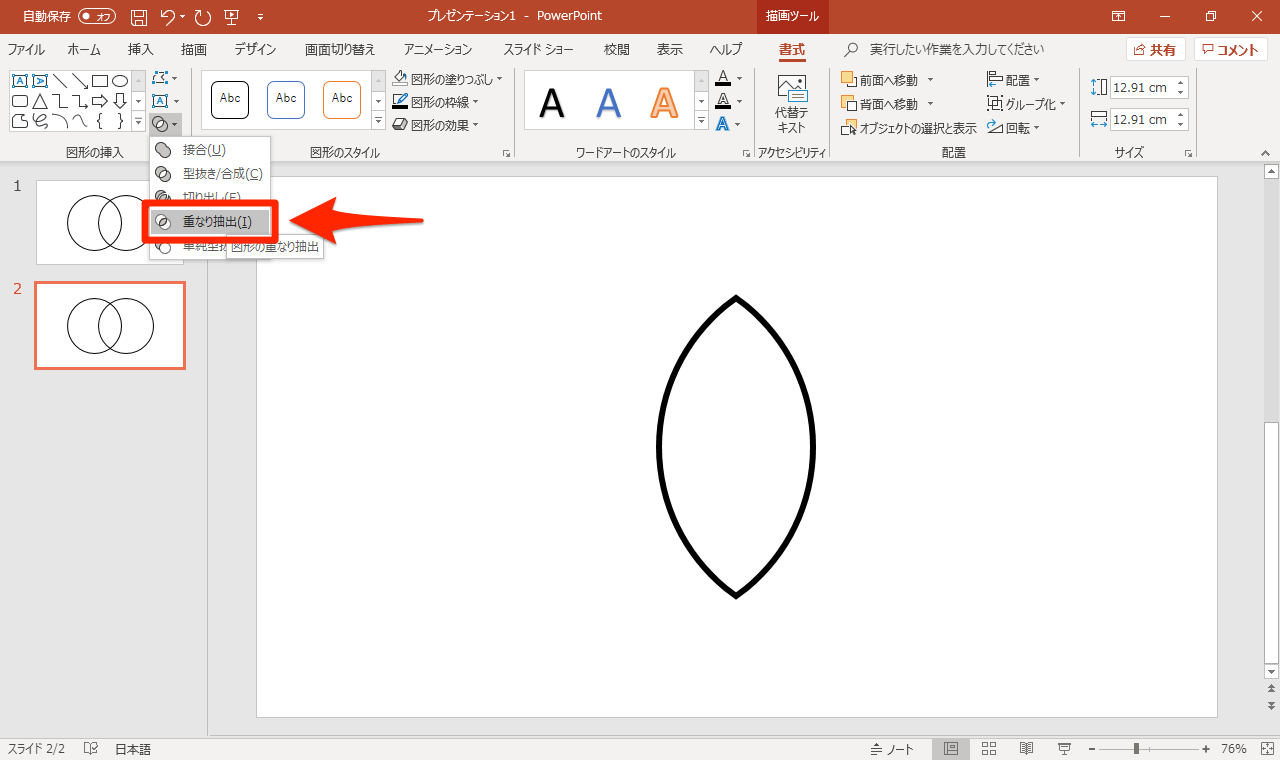Switch to the デザイン ribbon tab

(x=255, y=49)
